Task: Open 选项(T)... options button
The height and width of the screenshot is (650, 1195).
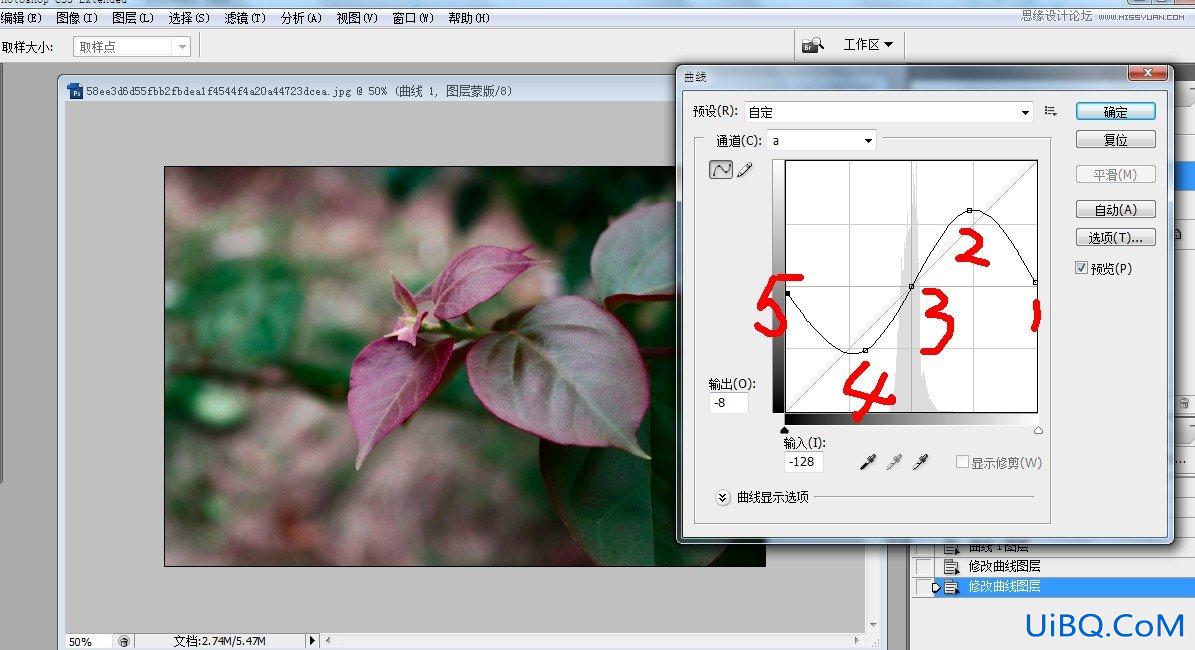Action: (1116, 238)
